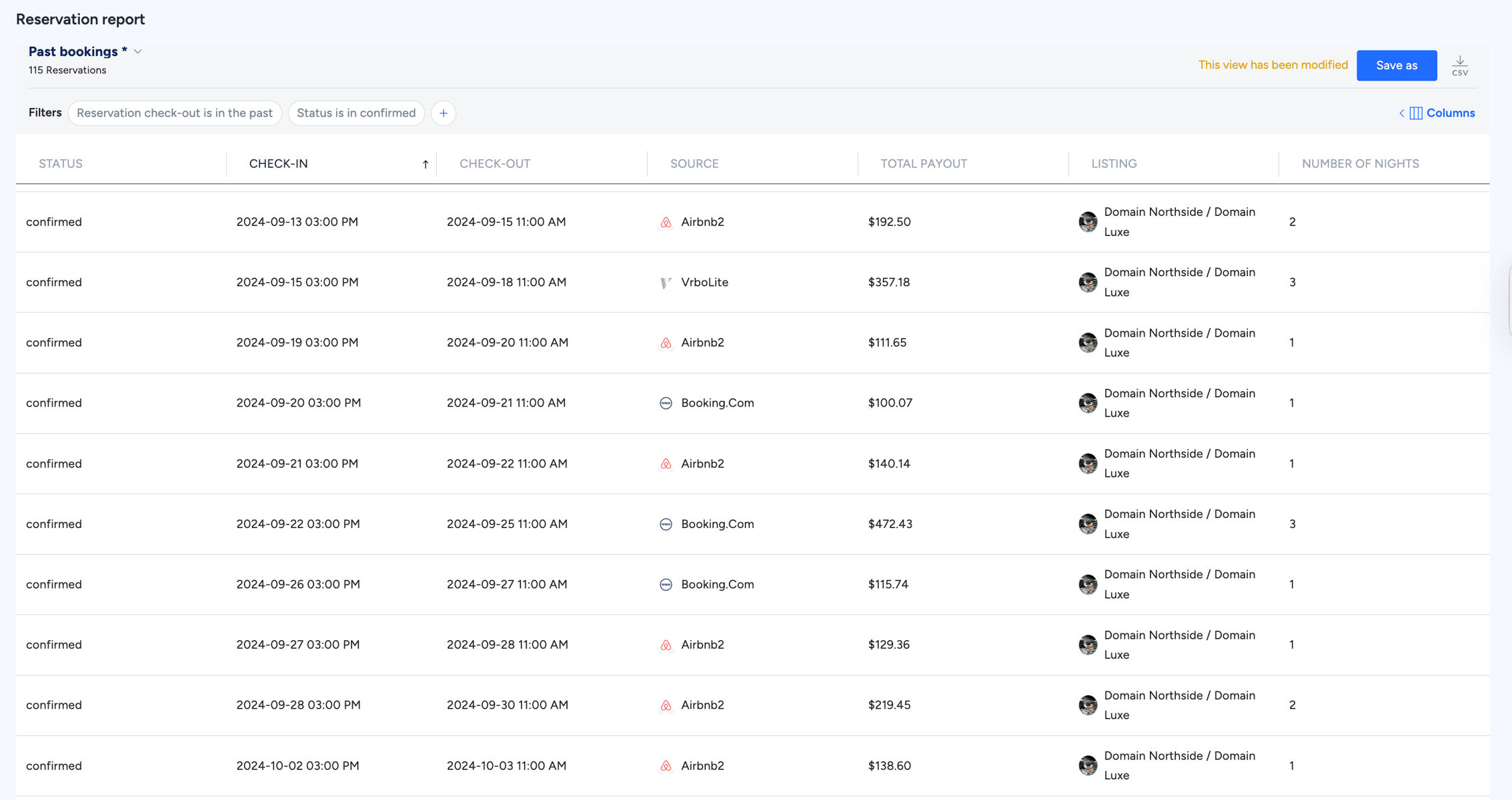
Task: Click Booking.Com icon in the $115.74 row
Action: point(666,585)
